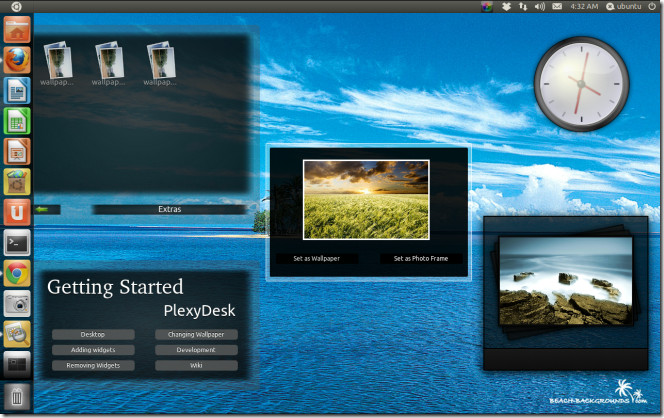Click the Extras folder bar
Viewport: 664px width, 418px height.
point(169,209)
